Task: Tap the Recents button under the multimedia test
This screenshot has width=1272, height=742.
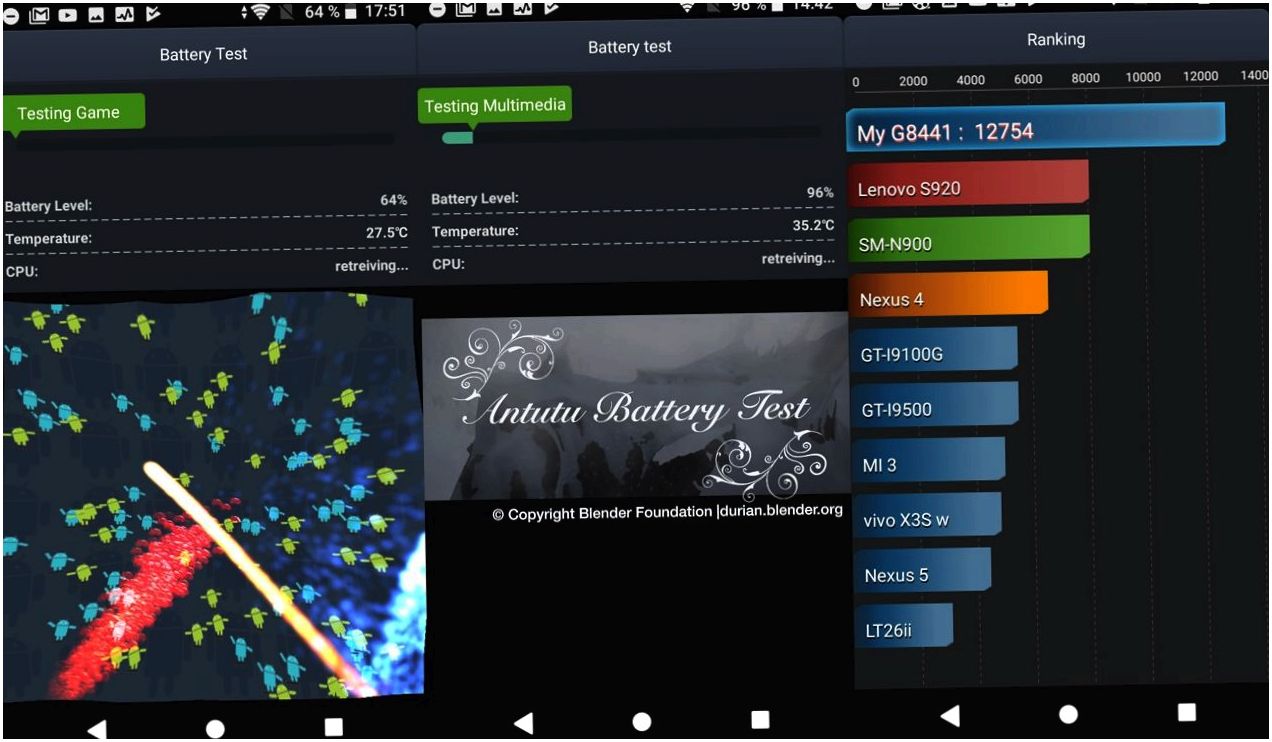Action: [x=760, y=719]
